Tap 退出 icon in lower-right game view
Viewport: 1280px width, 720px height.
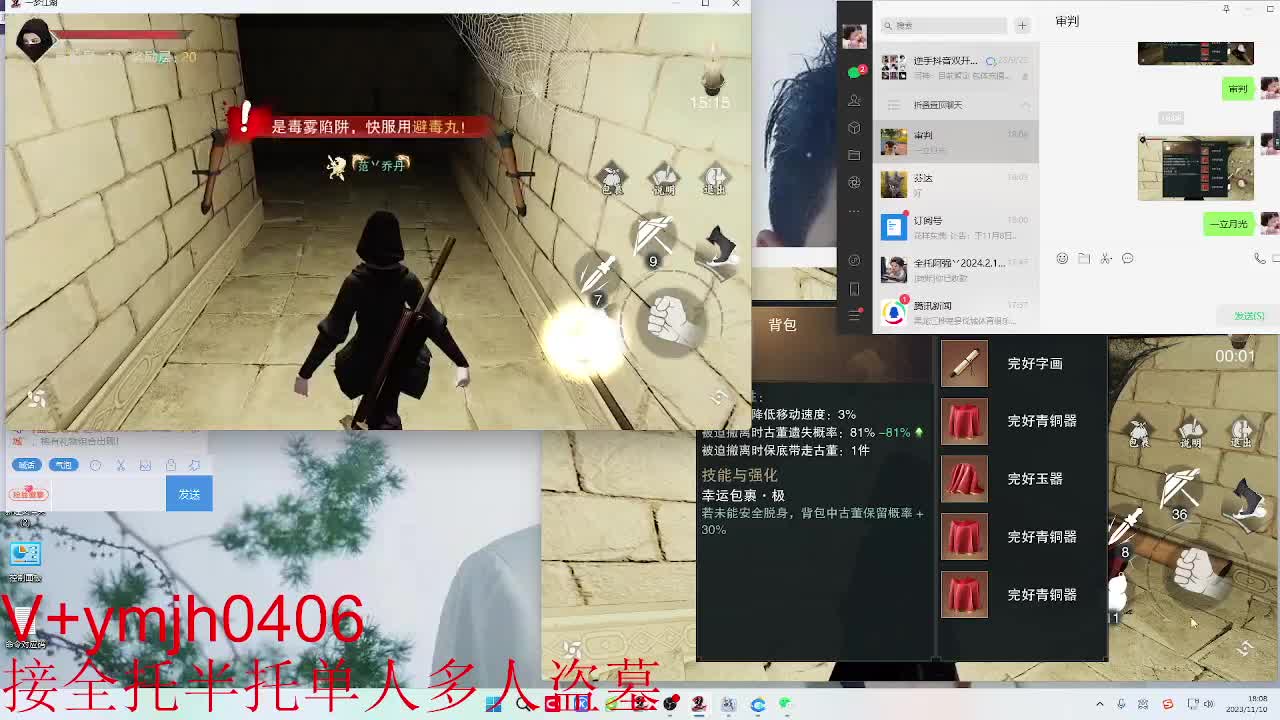[1242, 433]
